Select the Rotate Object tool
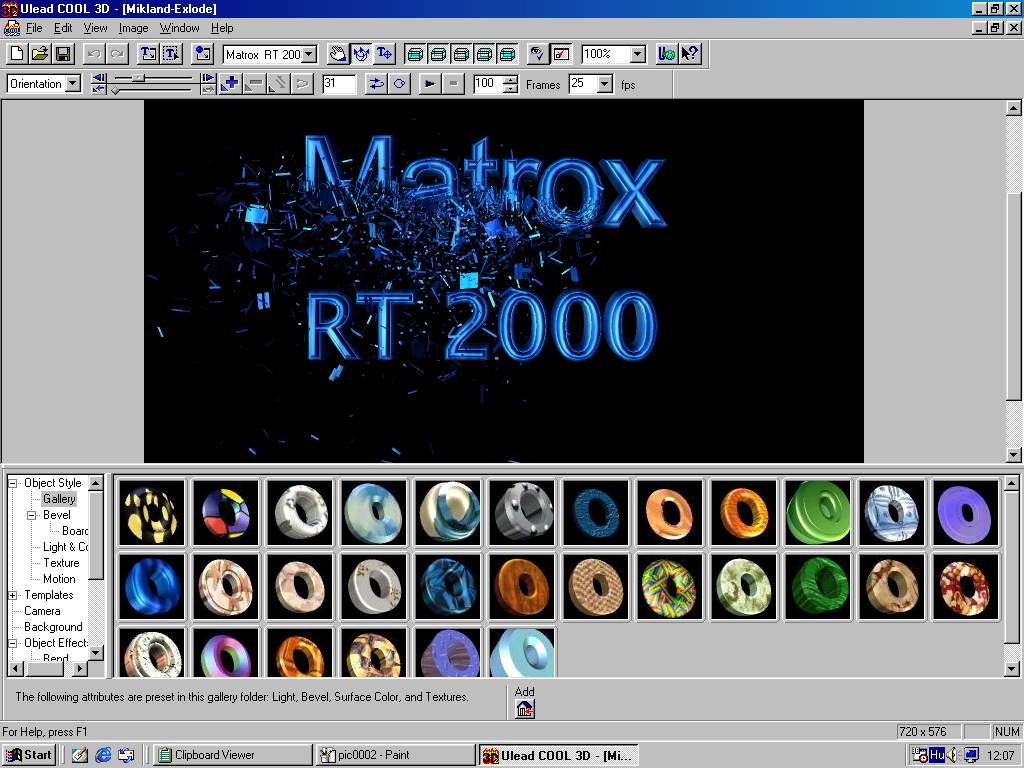1024x768 pixels. 361,54
